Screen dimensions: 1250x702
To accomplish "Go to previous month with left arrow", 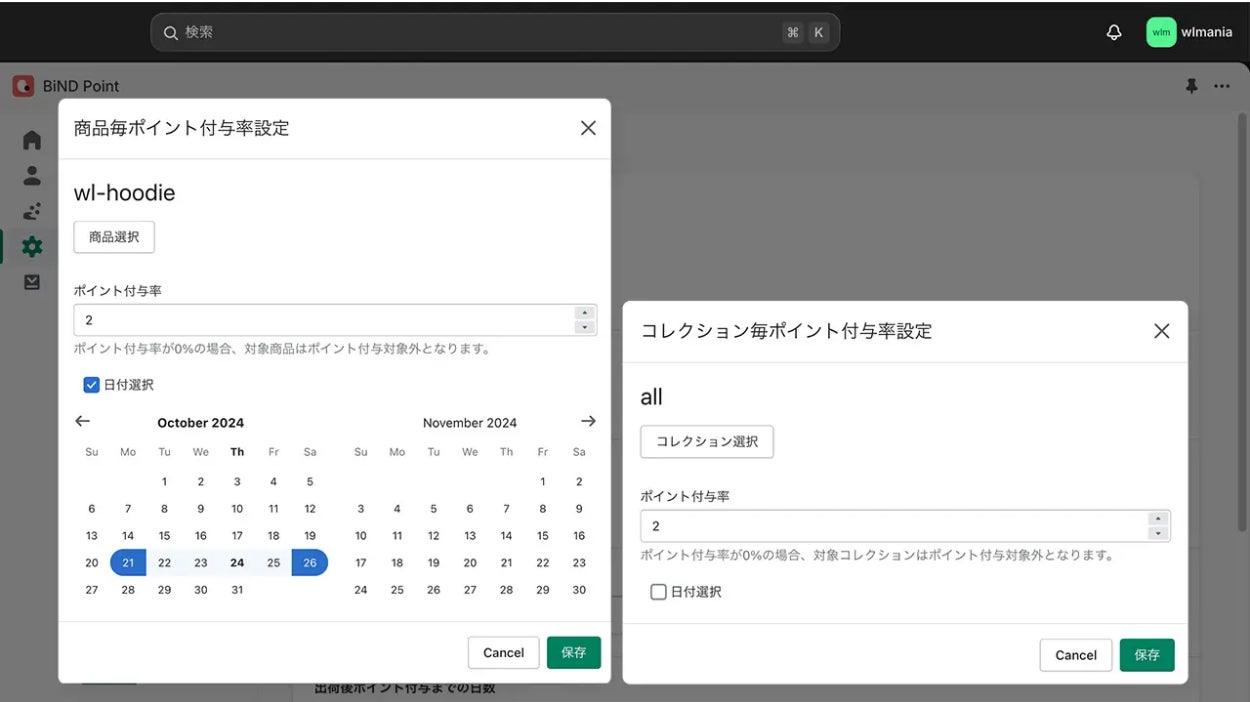I will pyautogui.click(x=82, y=421).
